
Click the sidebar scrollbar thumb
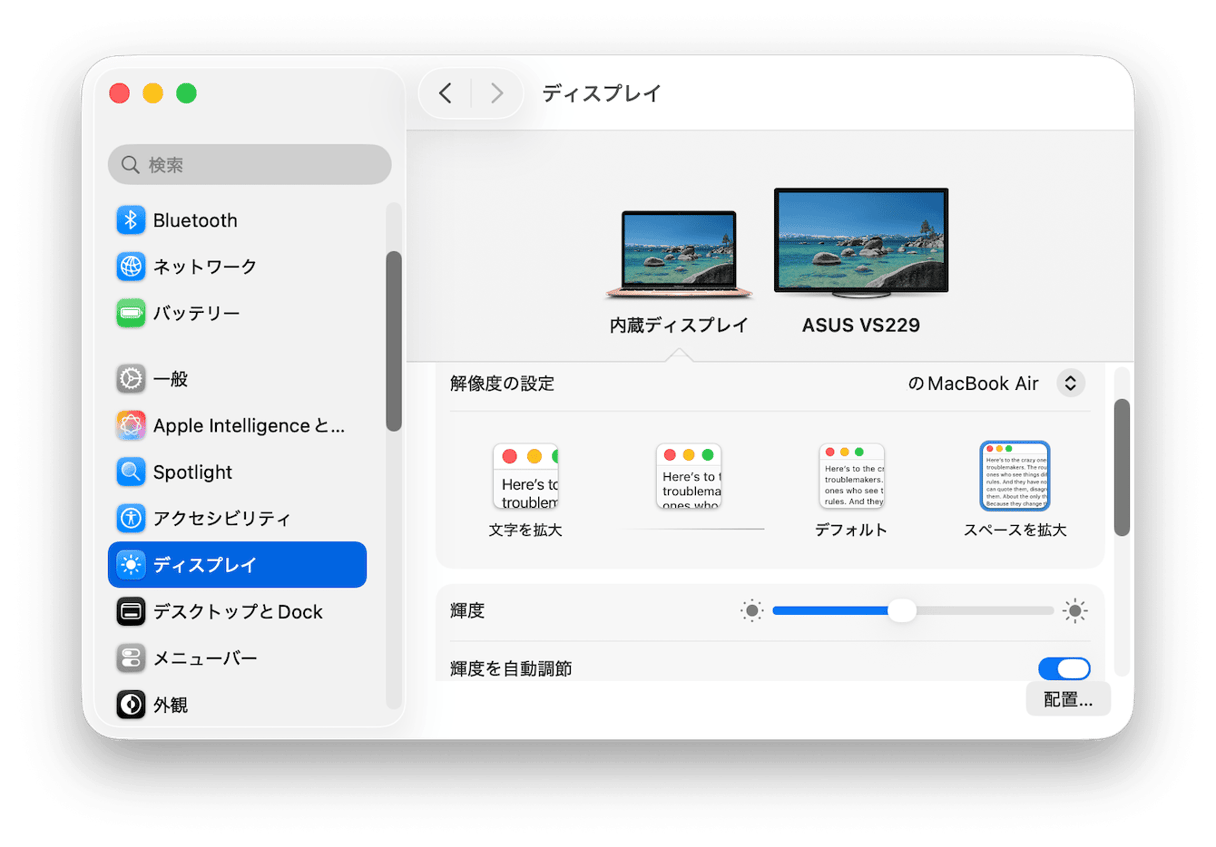(394, 341)
